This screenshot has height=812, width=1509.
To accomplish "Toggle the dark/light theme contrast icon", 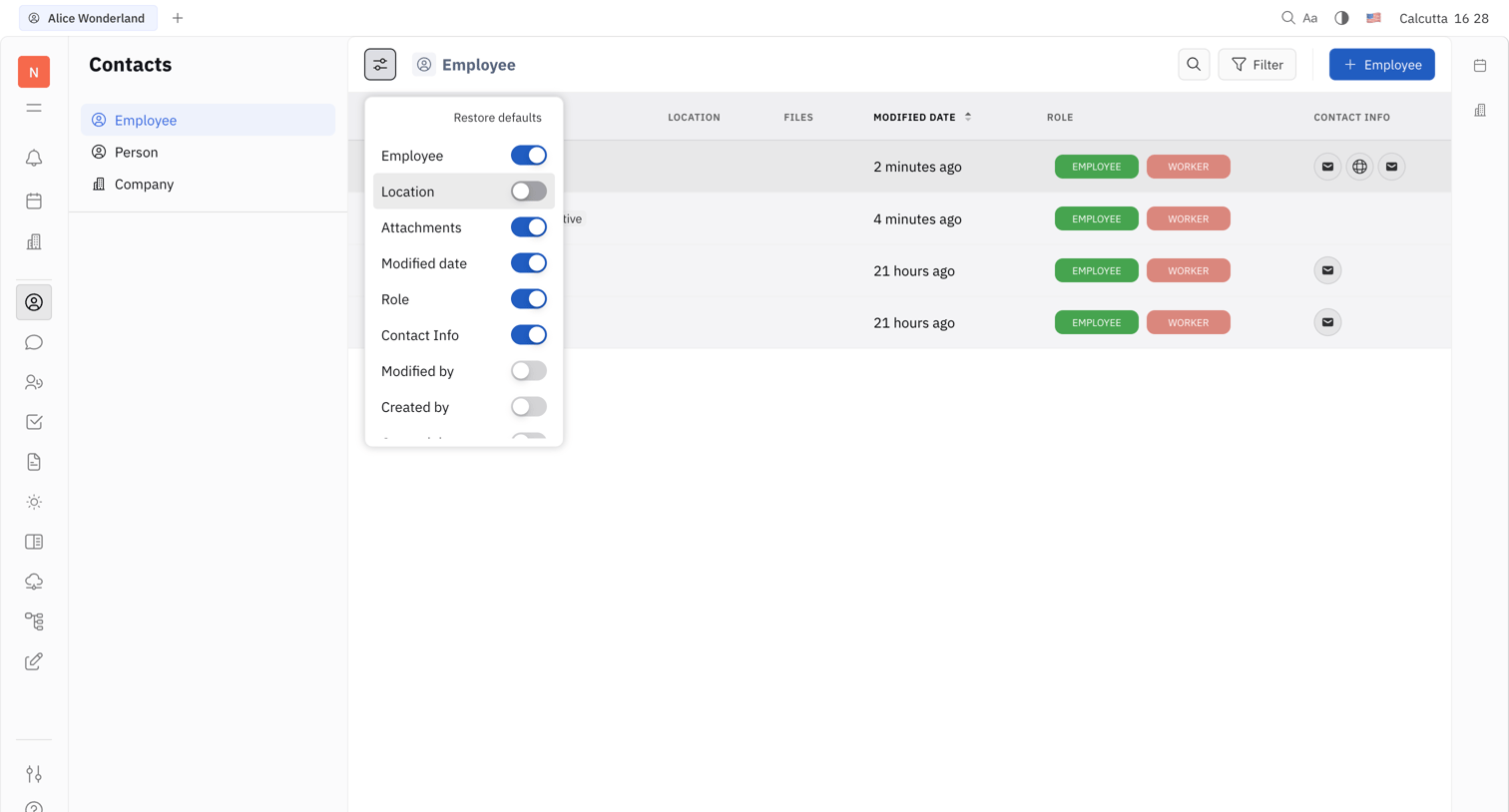I will tap(1341, 18).
